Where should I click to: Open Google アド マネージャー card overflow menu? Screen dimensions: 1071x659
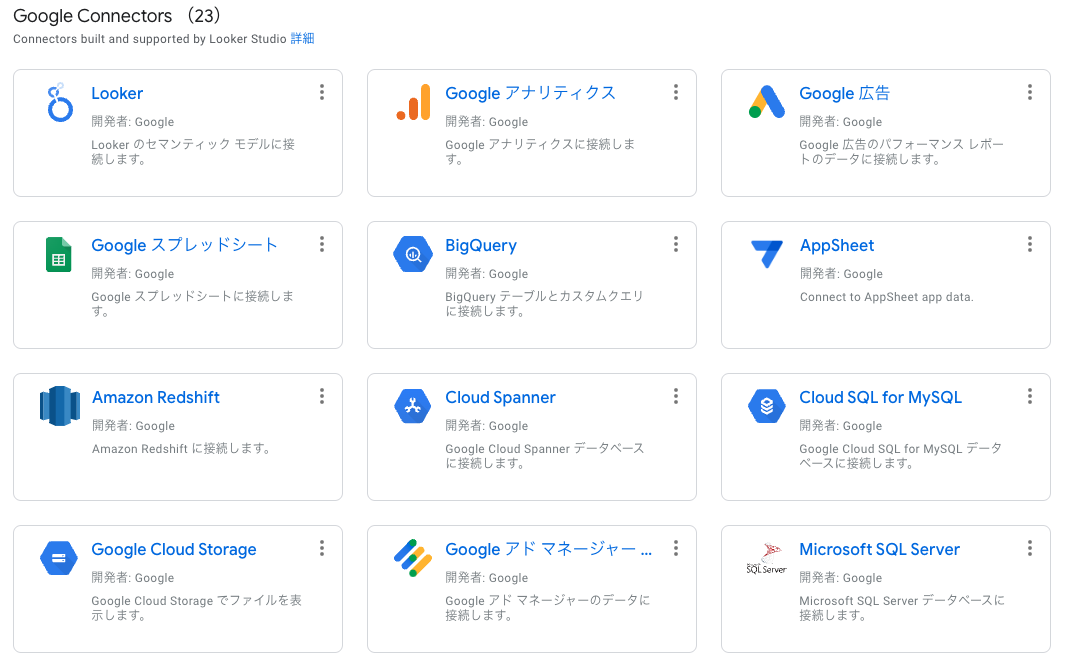pos(676,548)
